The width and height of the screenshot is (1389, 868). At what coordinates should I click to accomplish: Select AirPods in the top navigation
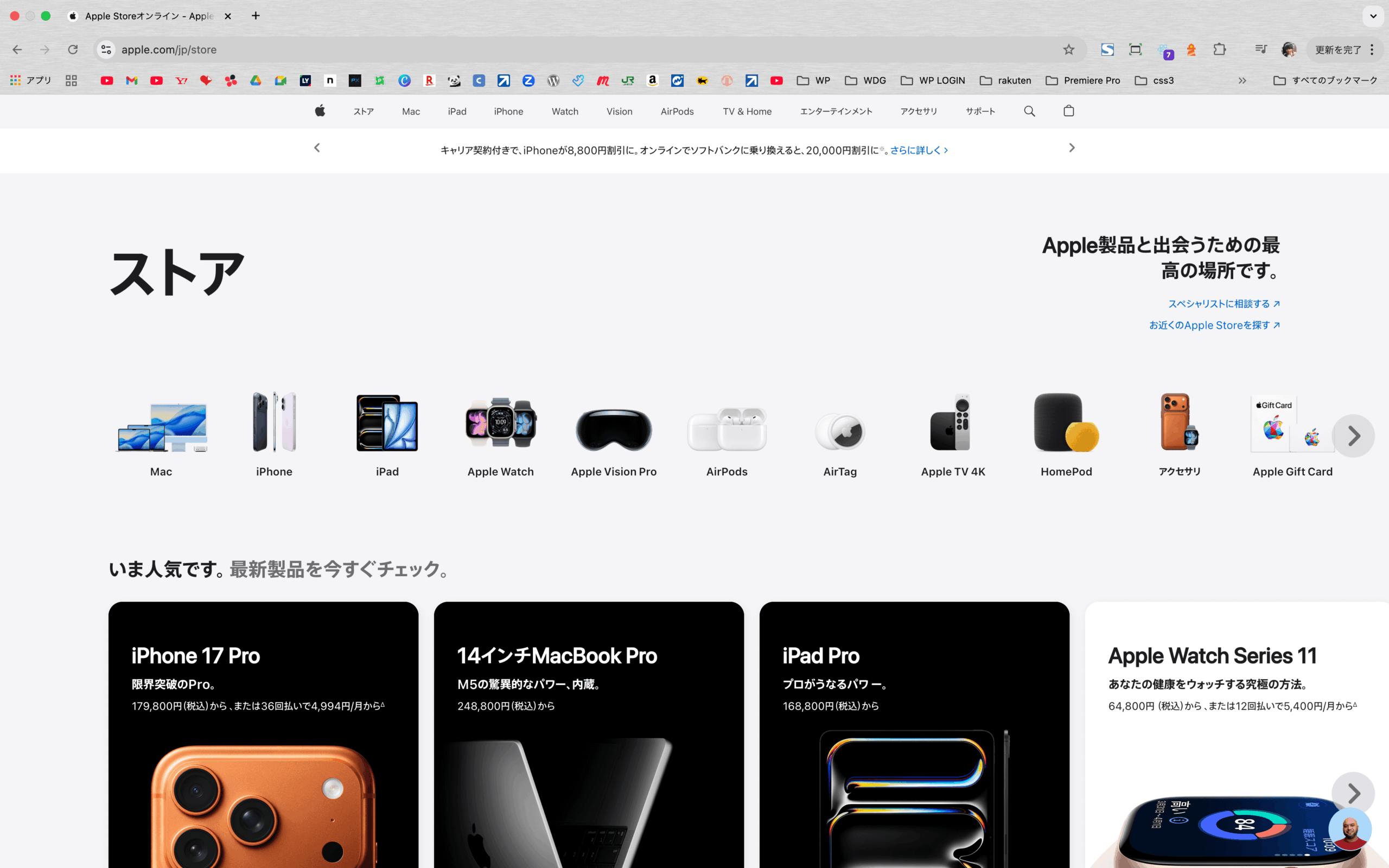tap(677, 111)
